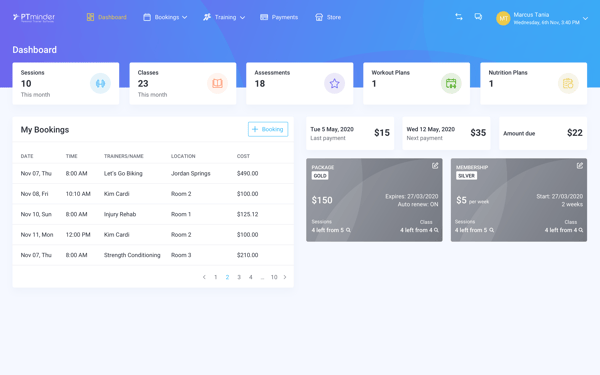Open the Amount due $22 card
Screen dimensions: 600x375
coord(543,133)
